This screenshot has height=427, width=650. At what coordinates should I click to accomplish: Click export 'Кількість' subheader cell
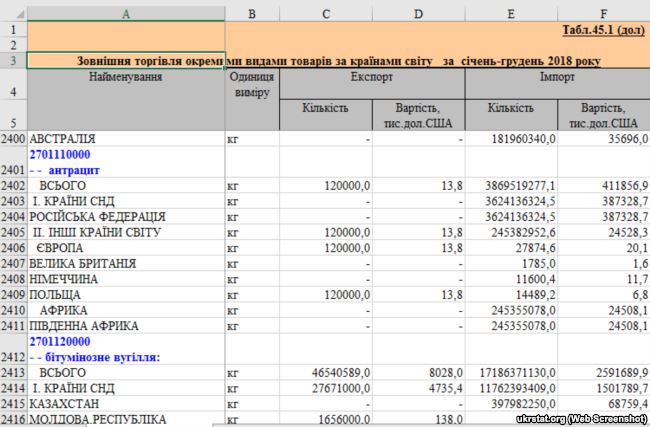[x=326, y=115]
